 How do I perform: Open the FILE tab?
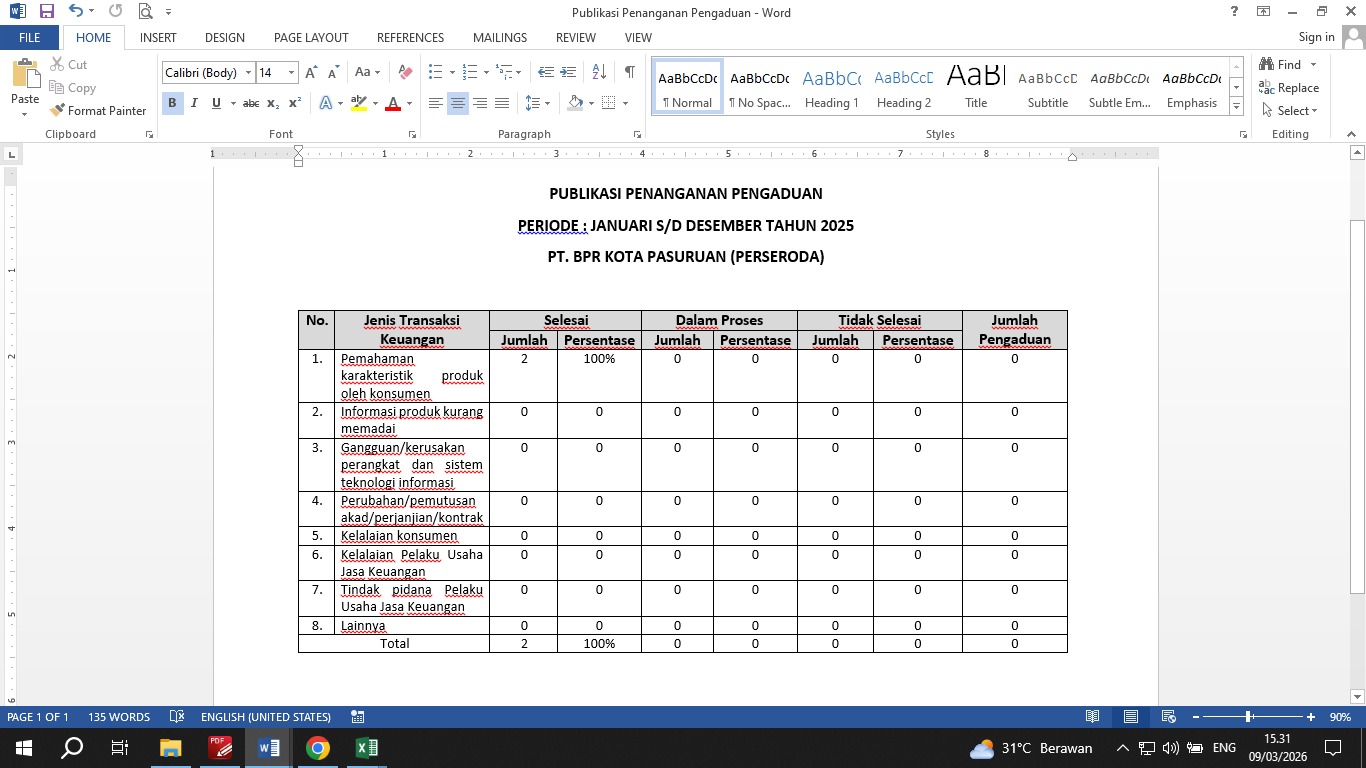point(30,38)
